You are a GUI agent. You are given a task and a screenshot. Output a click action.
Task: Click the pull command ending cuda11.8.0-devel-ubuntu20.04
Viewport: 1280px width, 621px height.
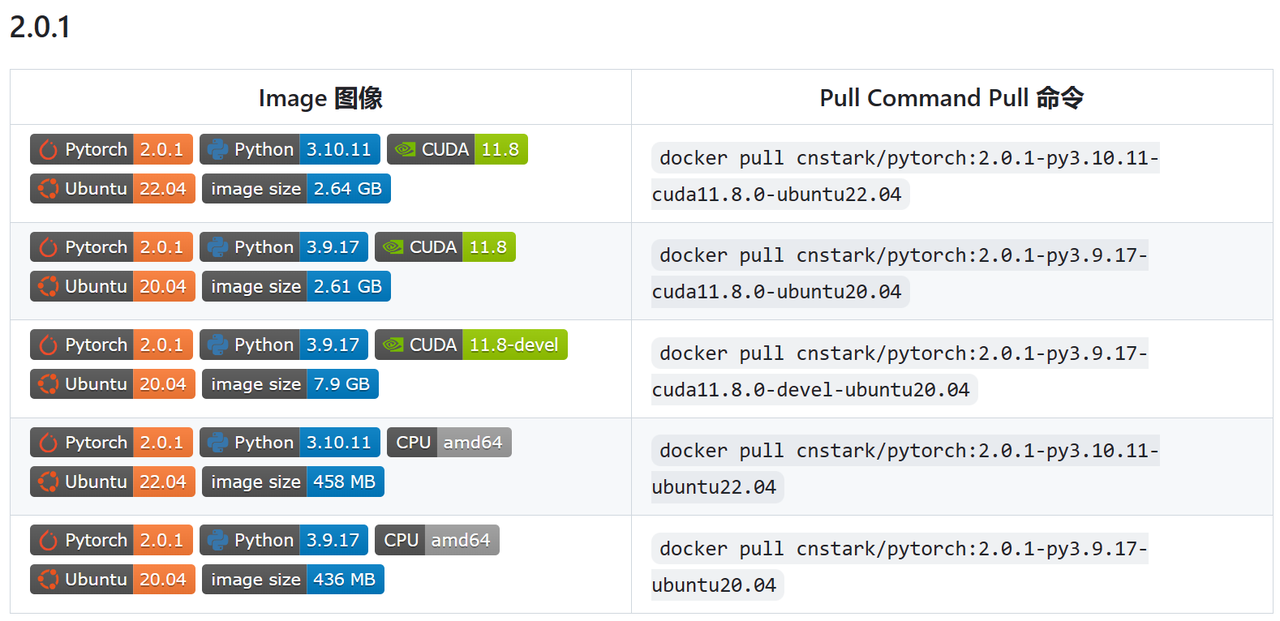click(x=900, y=371)
